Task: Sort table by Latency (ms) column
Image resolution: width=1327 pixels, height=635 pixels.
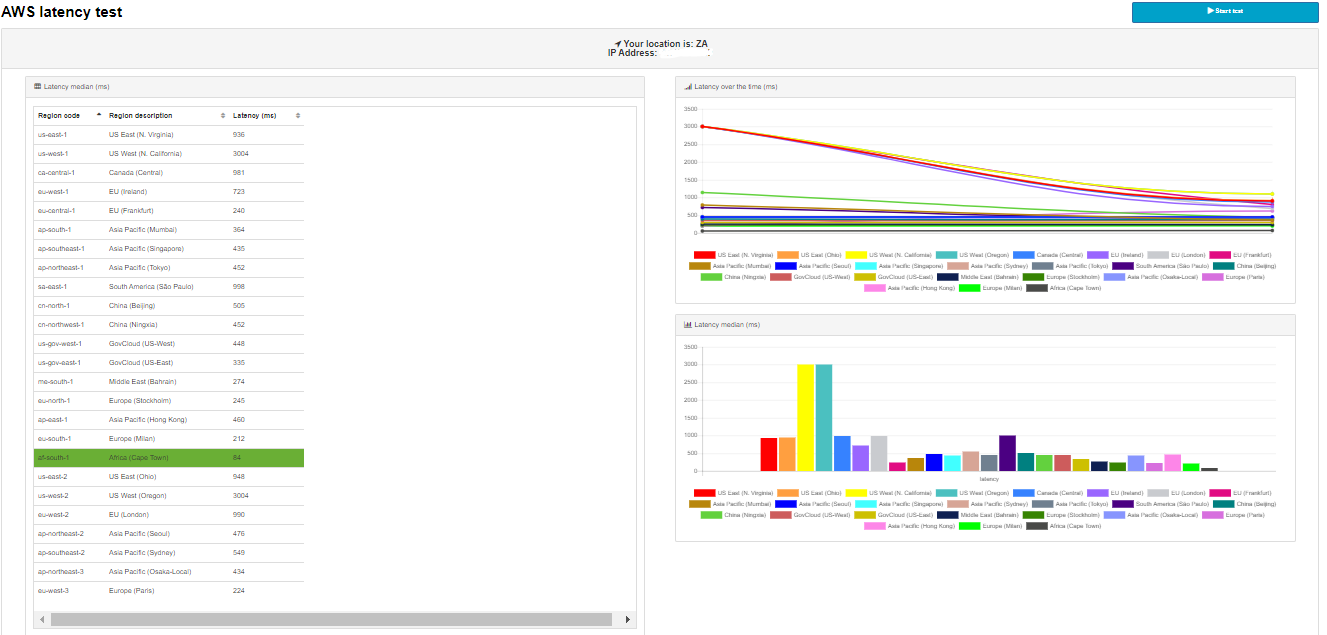Action: [266, 116]
